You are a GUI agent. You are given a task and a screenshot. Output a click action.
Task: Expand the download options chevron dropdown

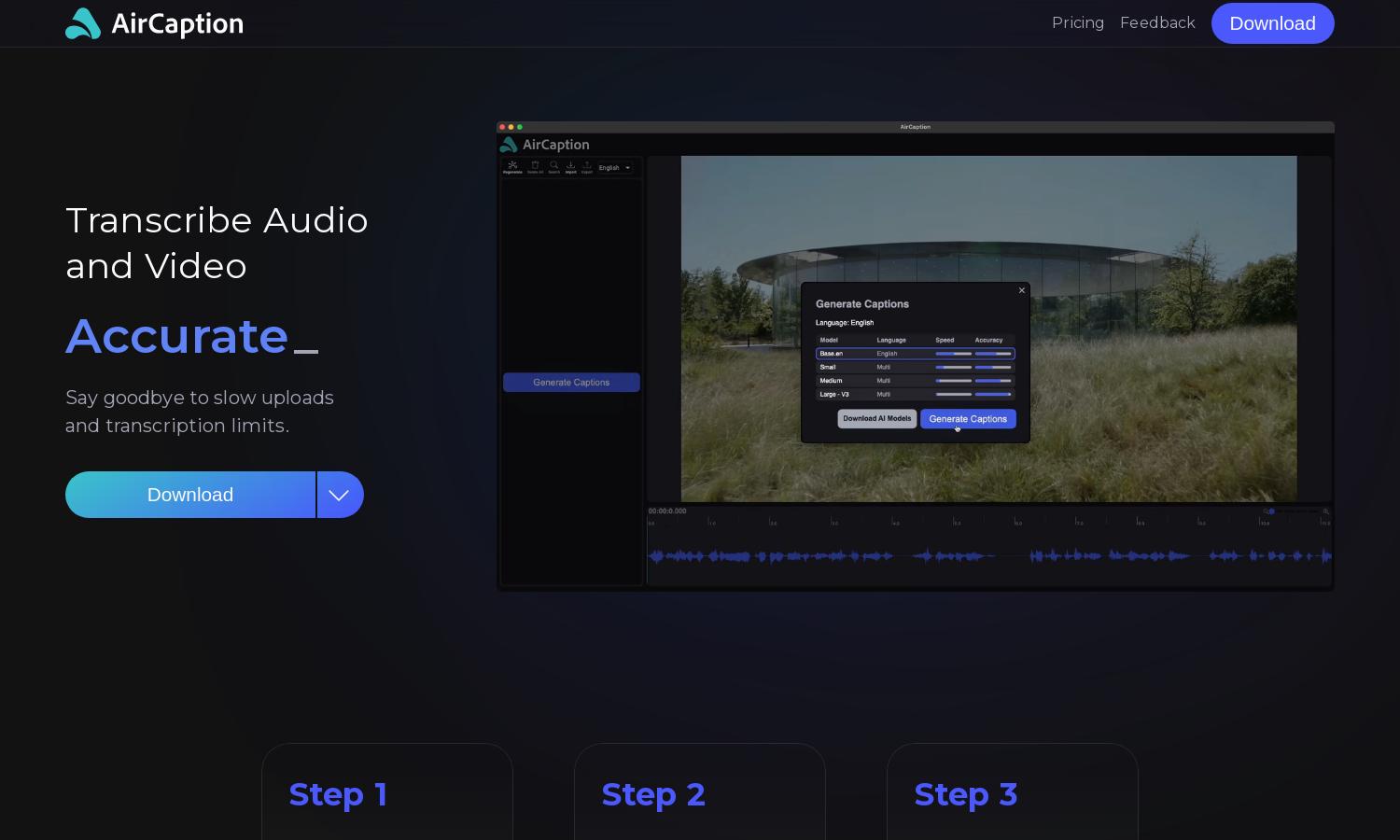pos(340,495)
